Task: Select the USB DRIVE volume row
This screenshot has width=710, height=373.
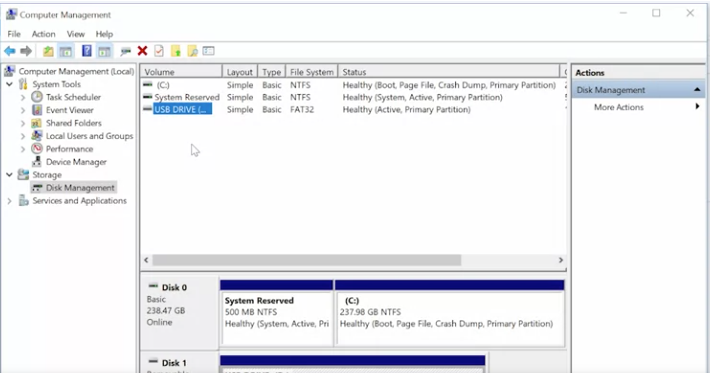Action: click(x=353, y=110)
